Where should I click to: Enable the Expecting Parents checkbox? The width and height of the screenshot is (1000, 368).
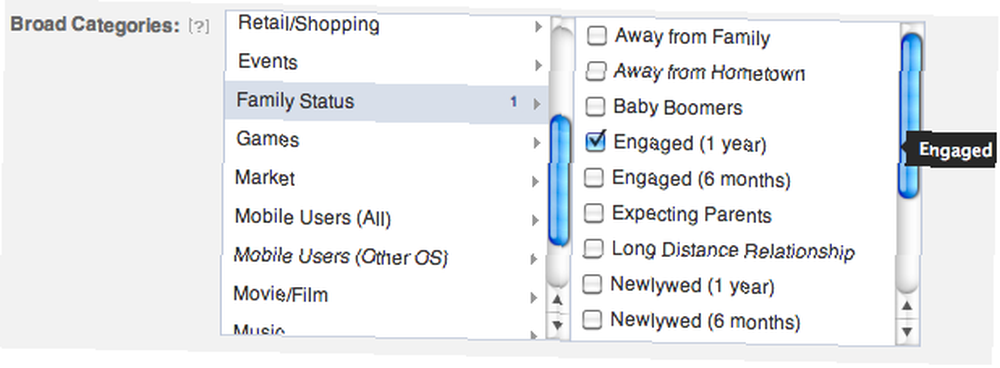(594, 214)
